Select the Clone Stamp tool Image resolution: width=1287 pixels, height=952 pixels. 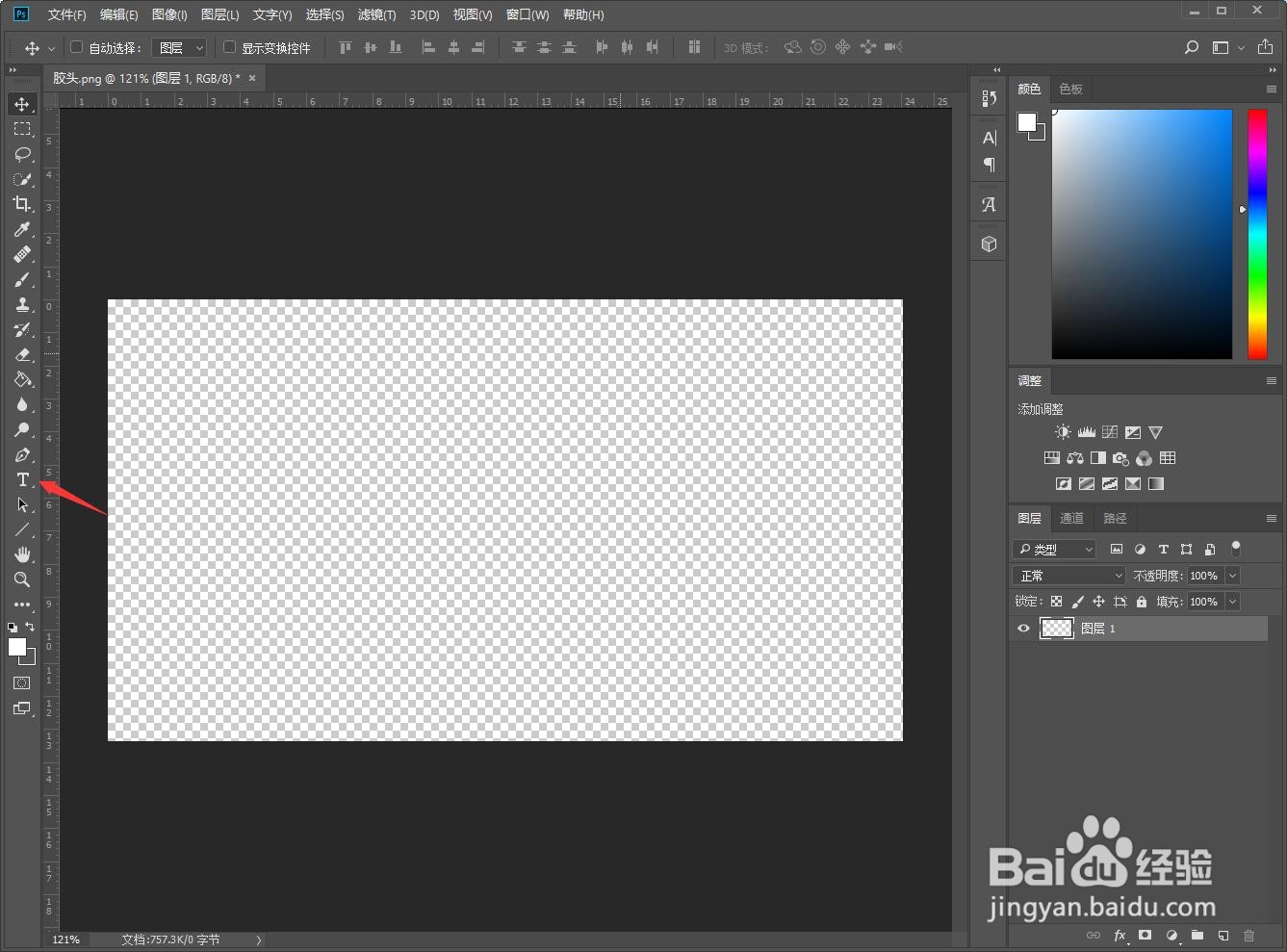(x=22, y=304)
